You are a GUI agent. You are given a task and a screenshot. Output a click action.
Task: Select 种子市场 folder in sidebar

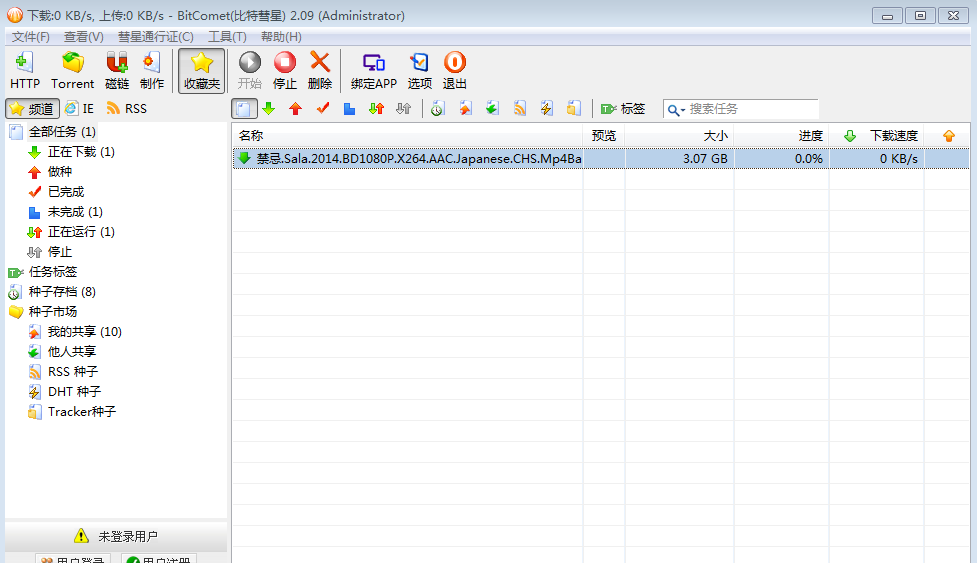[x=53, y=311]
